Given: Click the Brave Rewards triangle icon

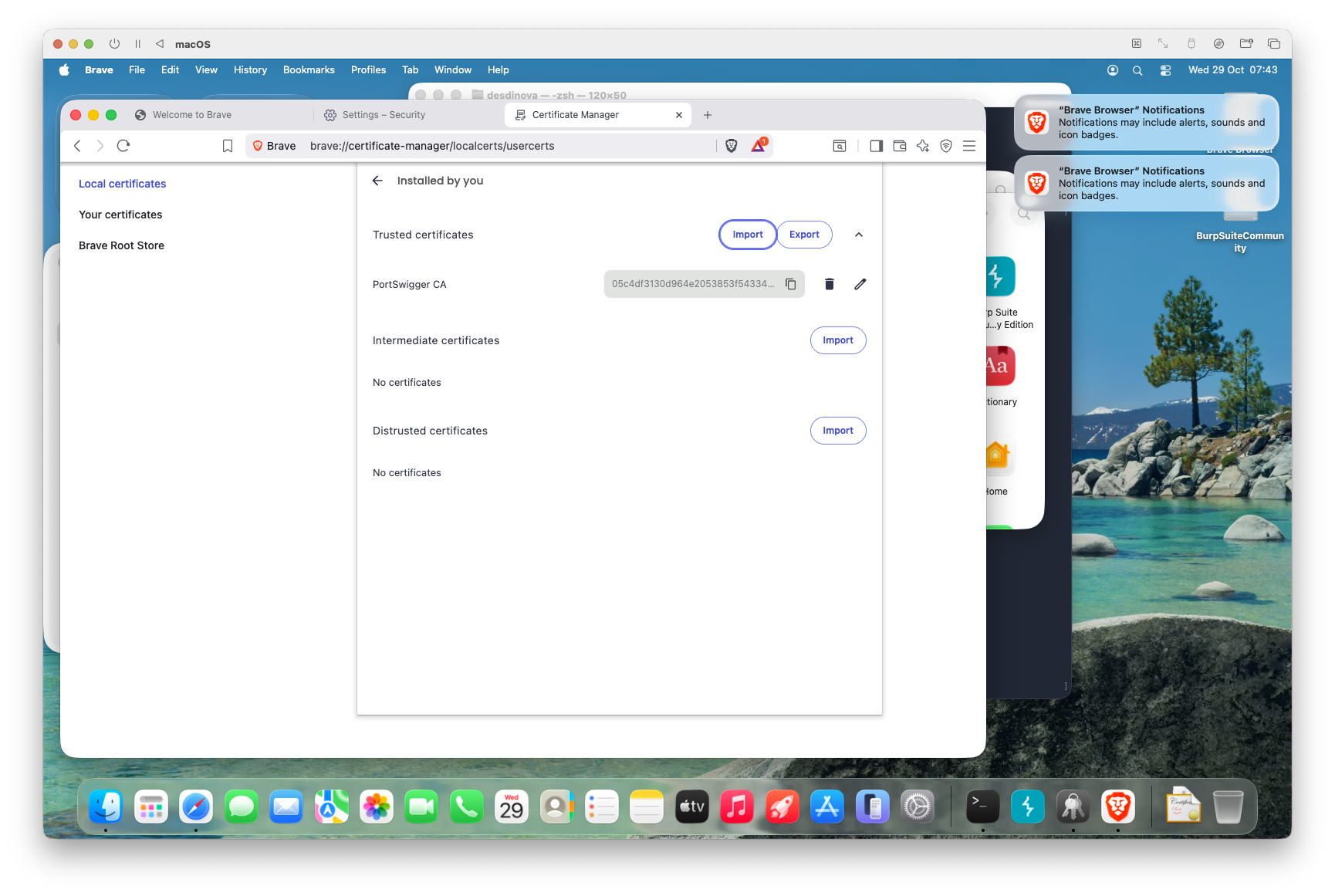Looking at the screenshot, I should click(x=758, y=146).
